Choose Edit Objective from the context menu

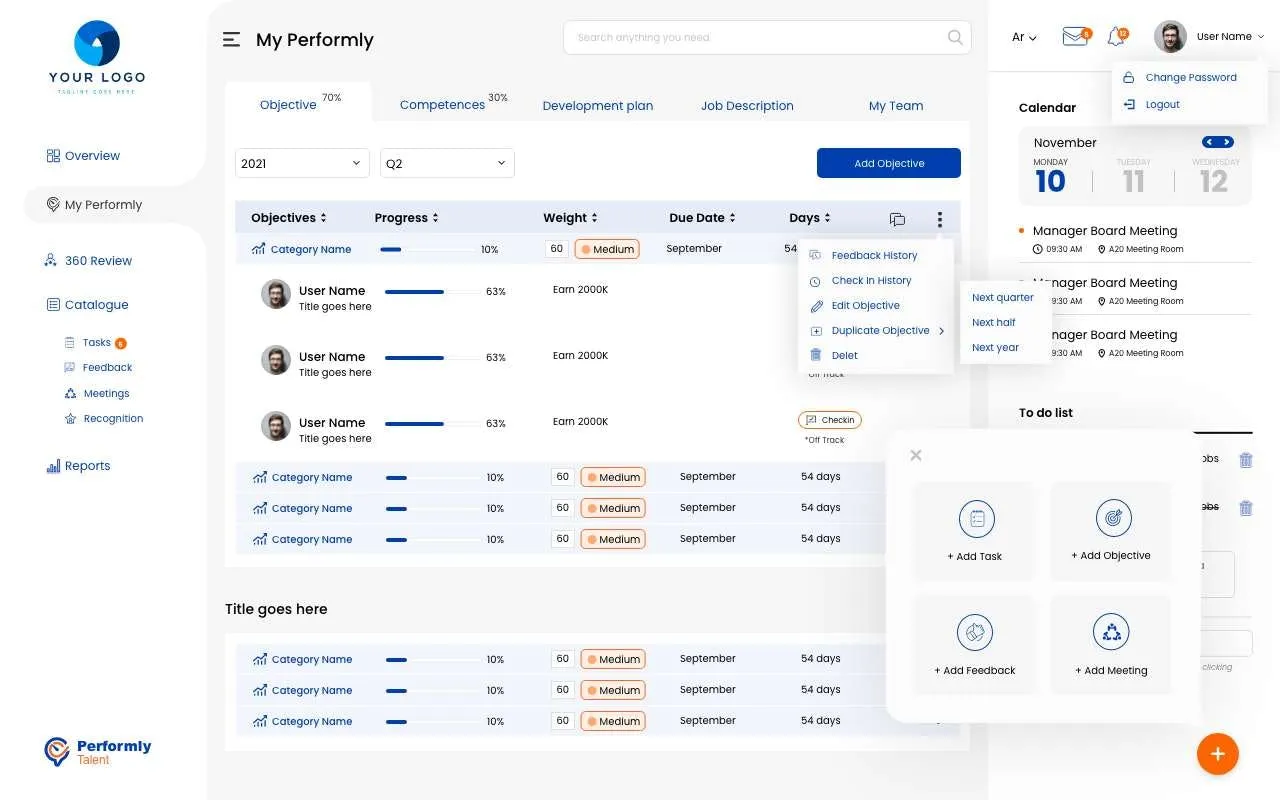click(866, 305)
